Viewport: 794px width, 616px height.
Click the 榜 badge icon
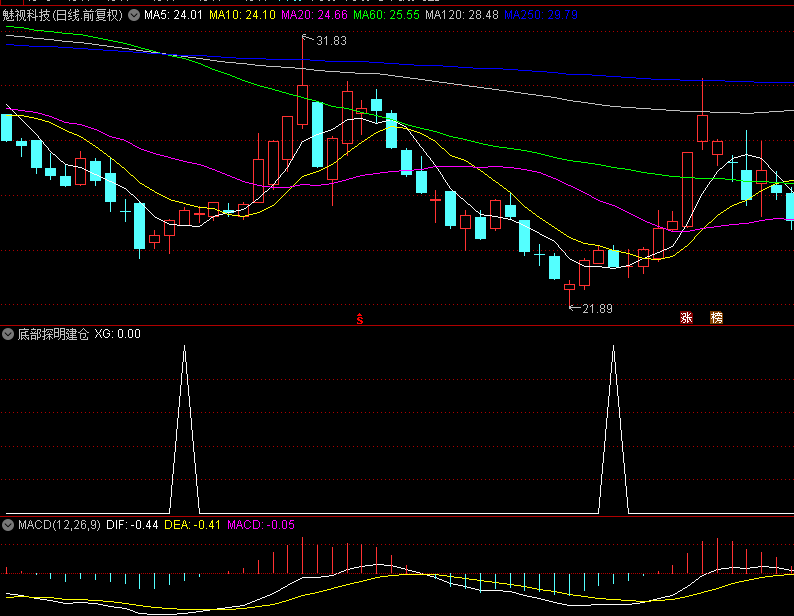[717, 318]
